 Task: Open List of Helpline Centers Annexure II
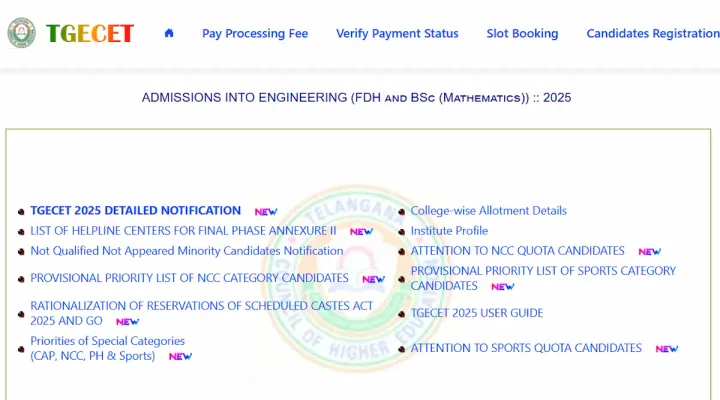183,231
